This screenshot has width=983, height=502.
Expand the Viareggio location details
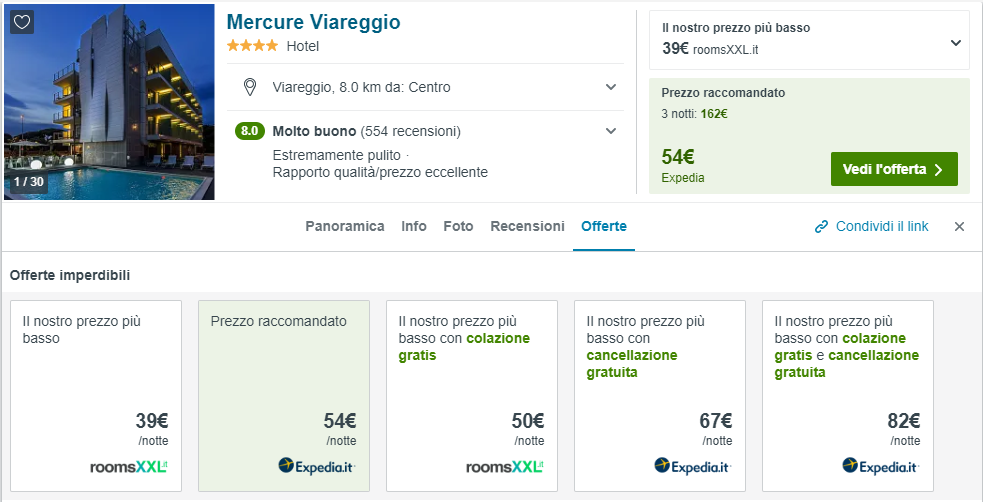point(611,87)
